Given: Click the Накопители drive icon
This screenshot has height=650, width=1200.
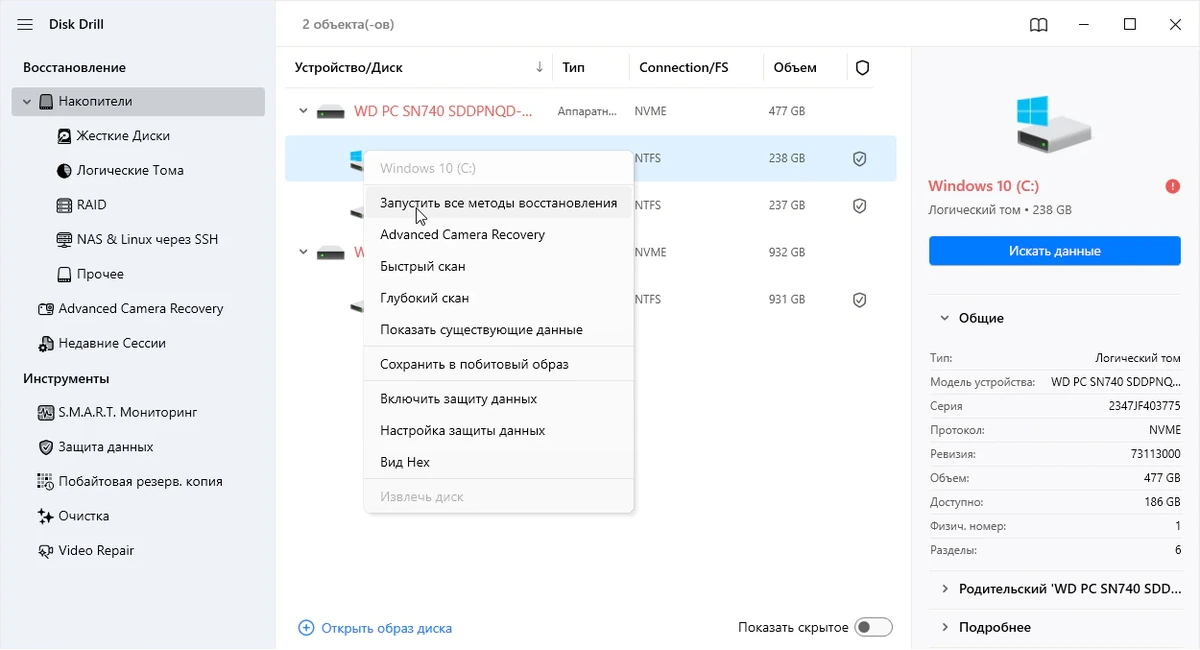Looking at the screenshot, I should click(46, 102).
